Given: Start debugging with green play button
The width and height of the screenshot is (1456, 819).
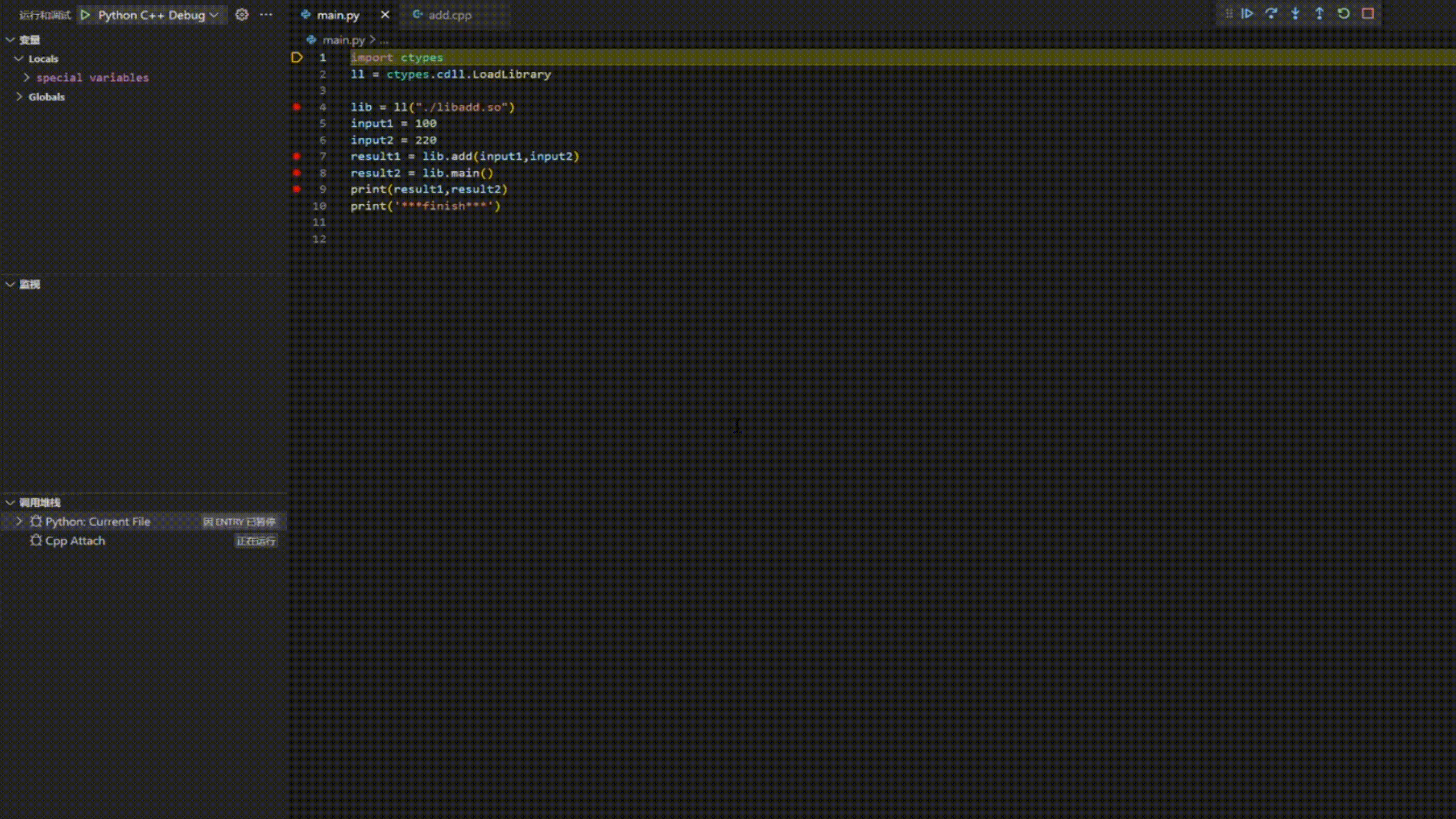Looking at the screenshot, I should 85,15.
